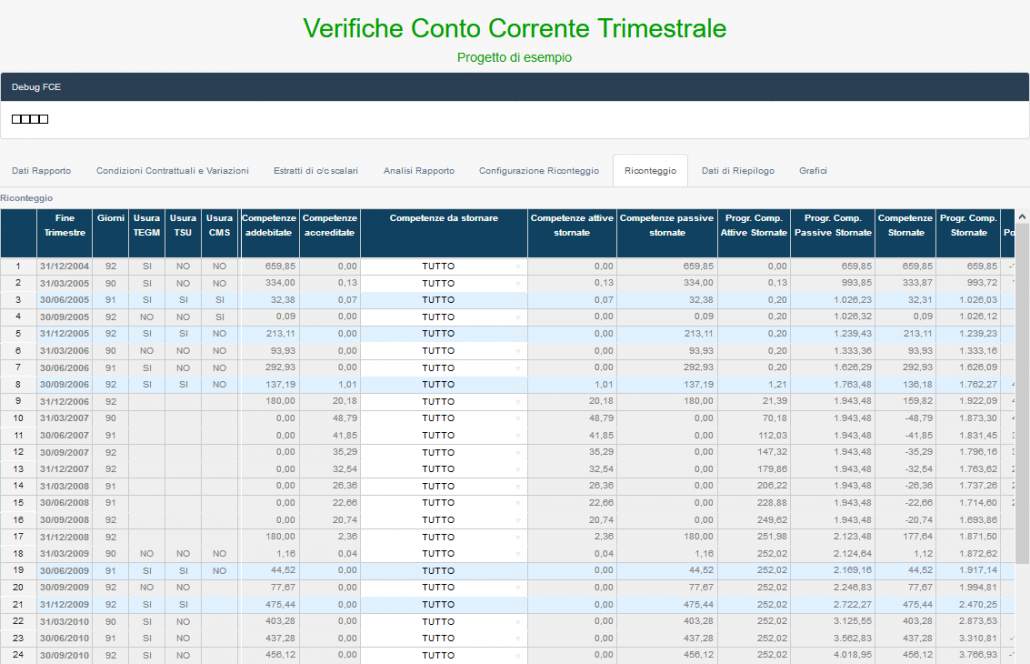Click the value 3.125,55 in the table

853,621
